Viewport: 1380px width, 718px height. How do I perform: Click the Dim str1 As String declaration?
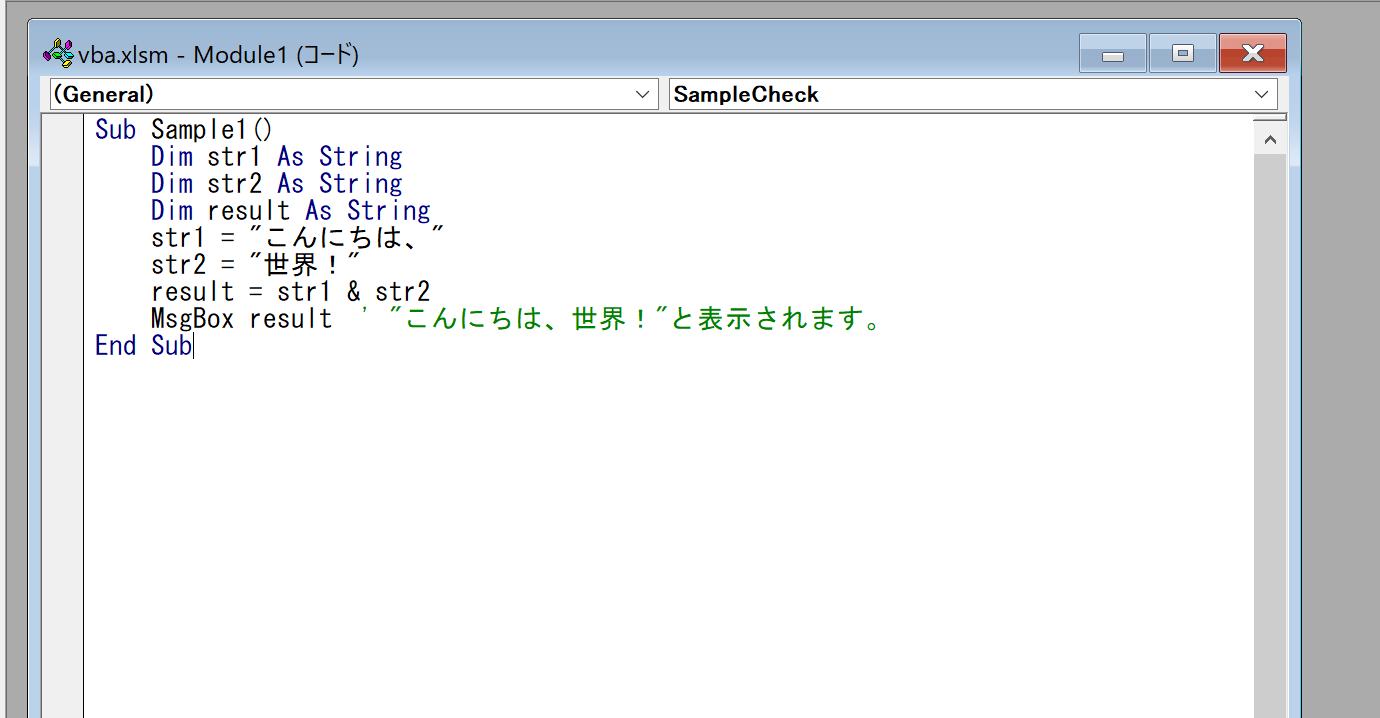pos(275,156)
